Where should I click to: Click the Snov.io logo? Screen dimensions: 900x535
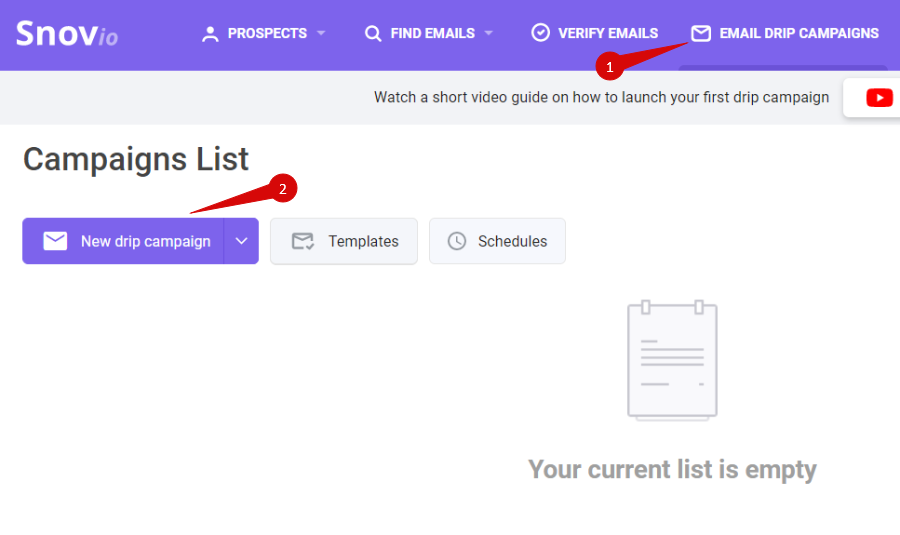67,33
